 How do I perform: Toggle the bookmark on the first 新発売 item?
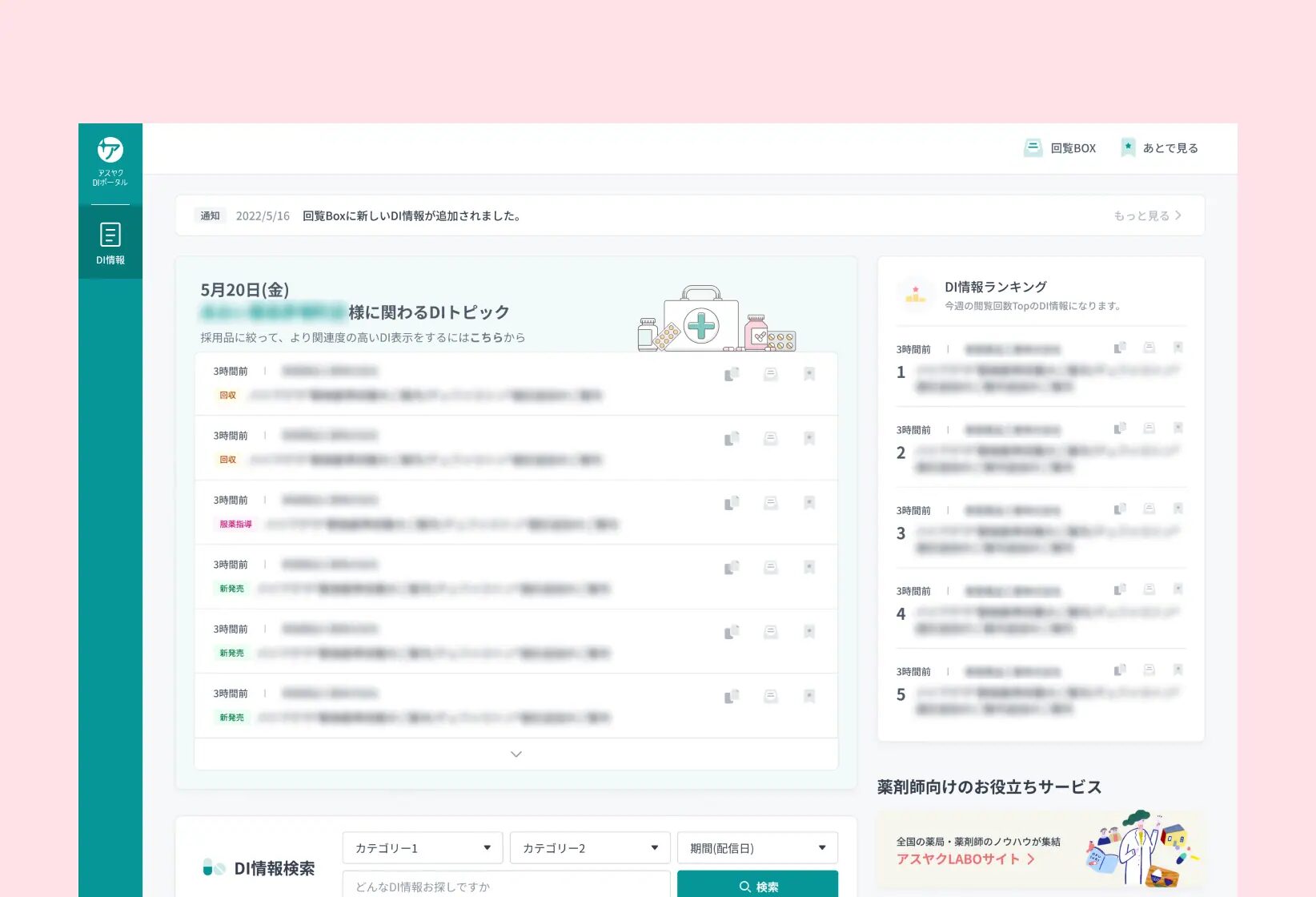pos(809,567)
